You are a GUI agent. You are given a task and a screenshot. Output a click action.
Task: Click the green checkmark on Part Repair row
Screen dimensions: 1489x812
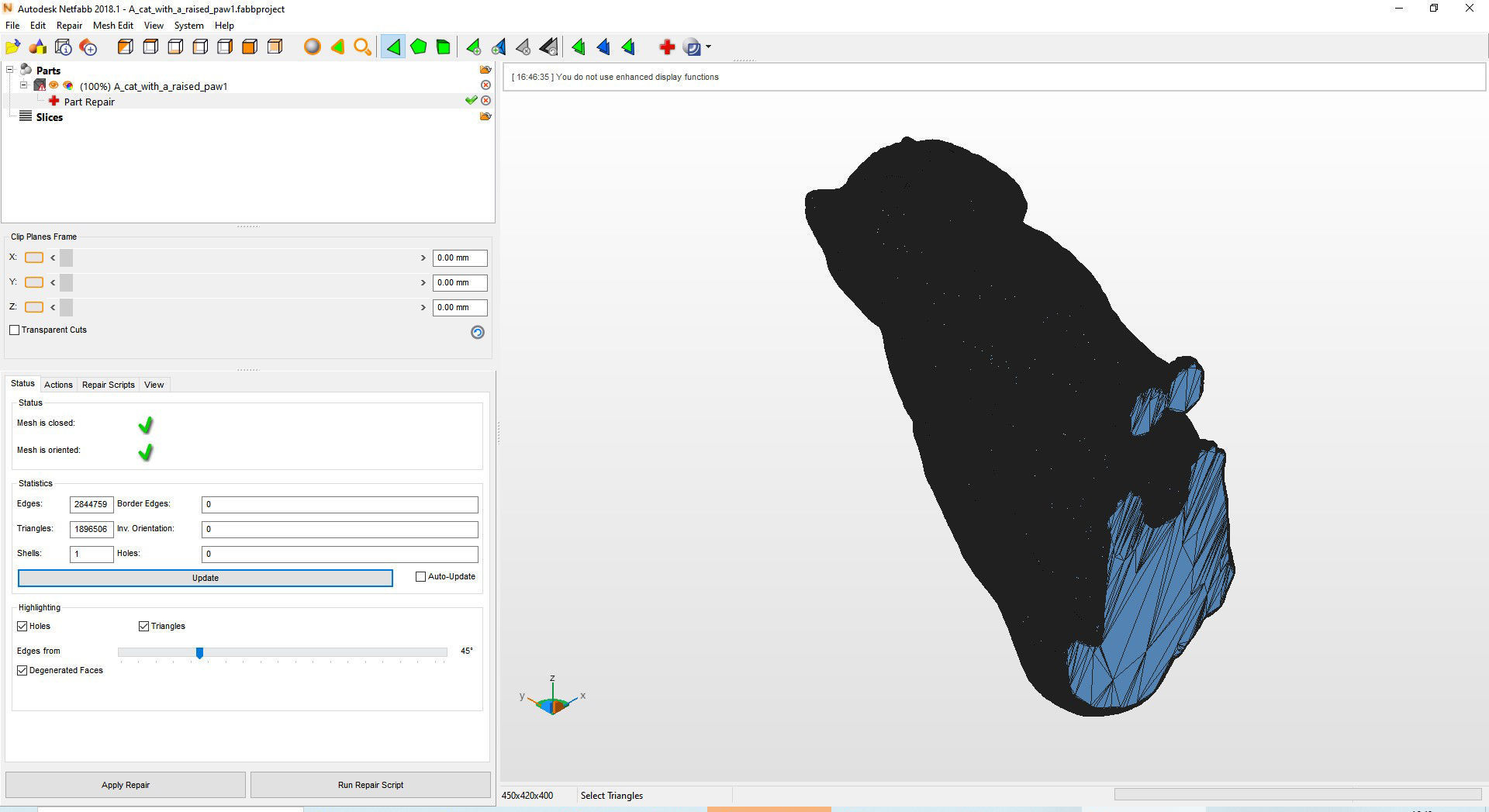(471, 101)
